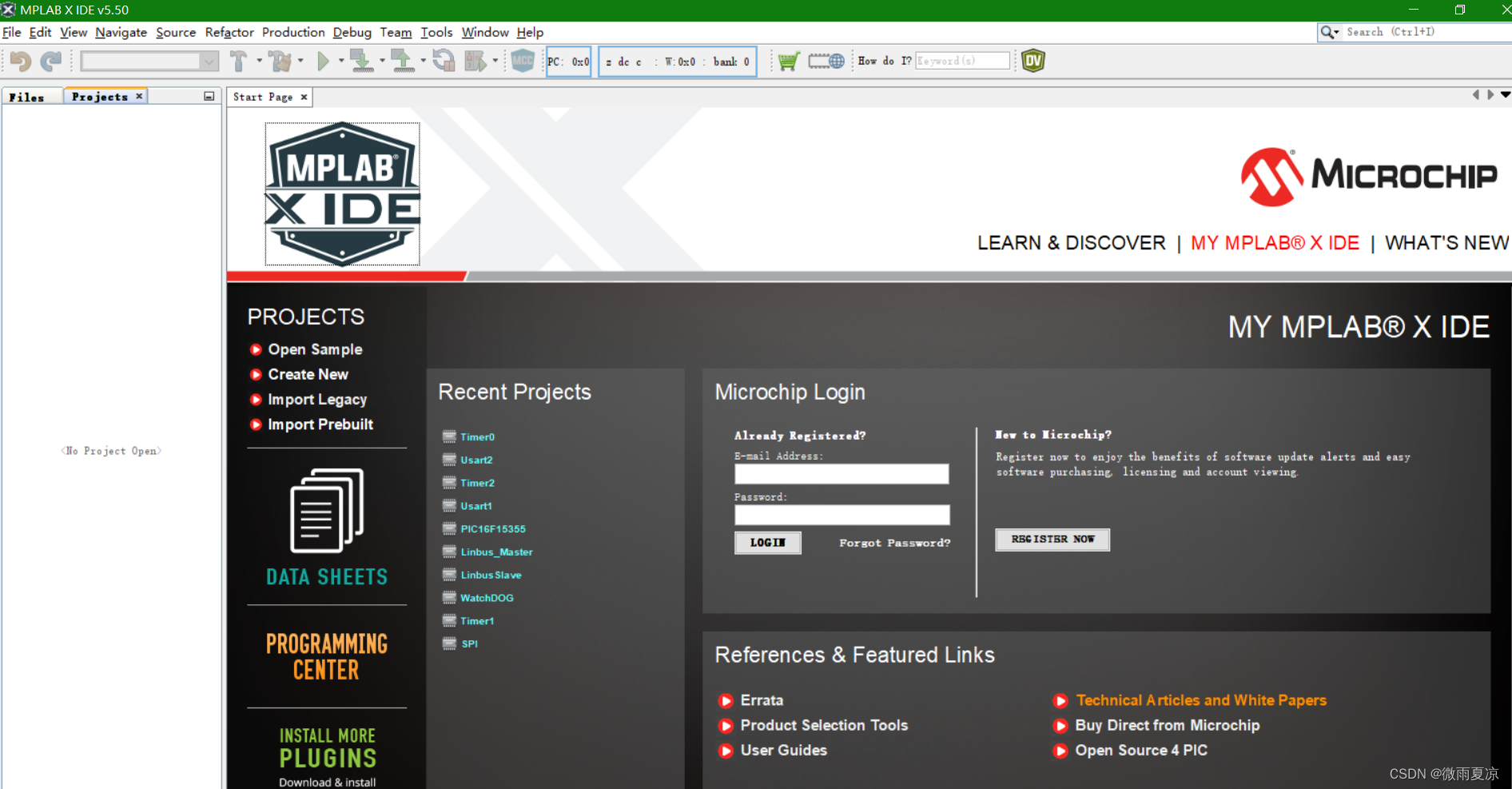Click the LOGIN button
Viewport: 1512px width, 789px height.
[768, 543]
